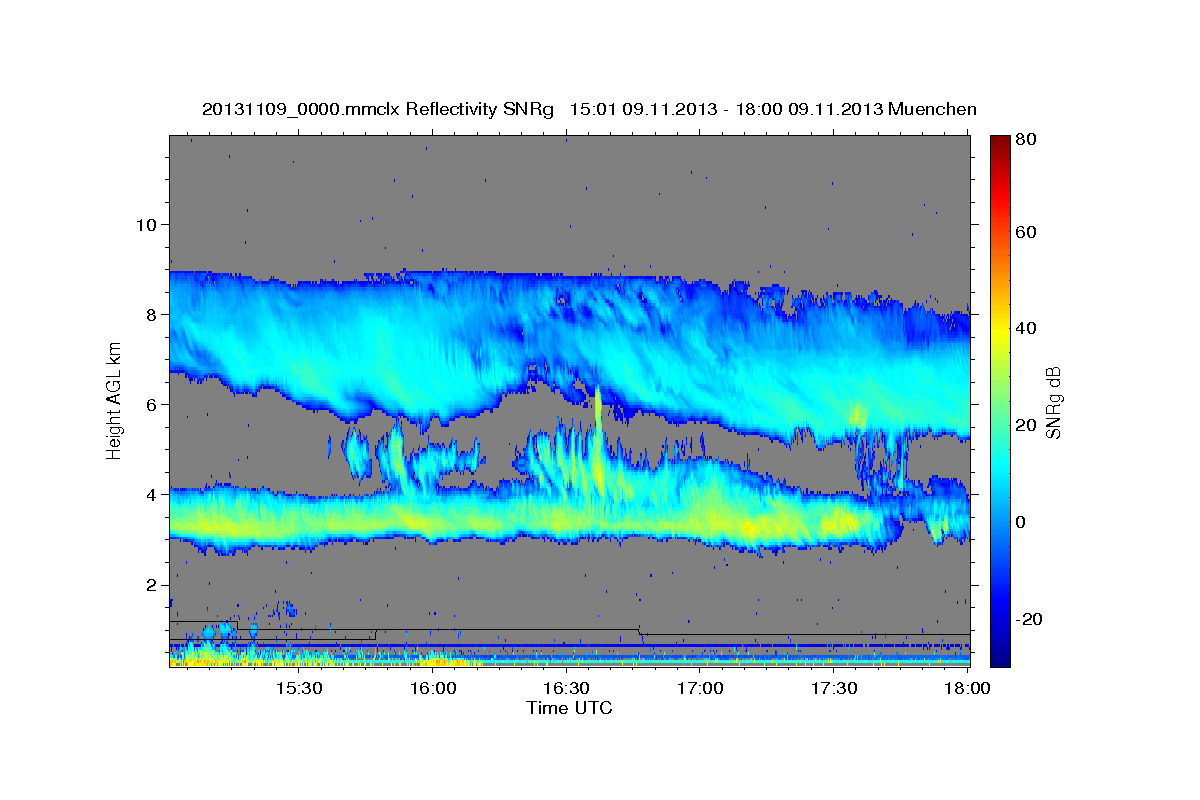Click the height tick label 4
Viewport: 1200px width, 800px height.
[152, 494]
